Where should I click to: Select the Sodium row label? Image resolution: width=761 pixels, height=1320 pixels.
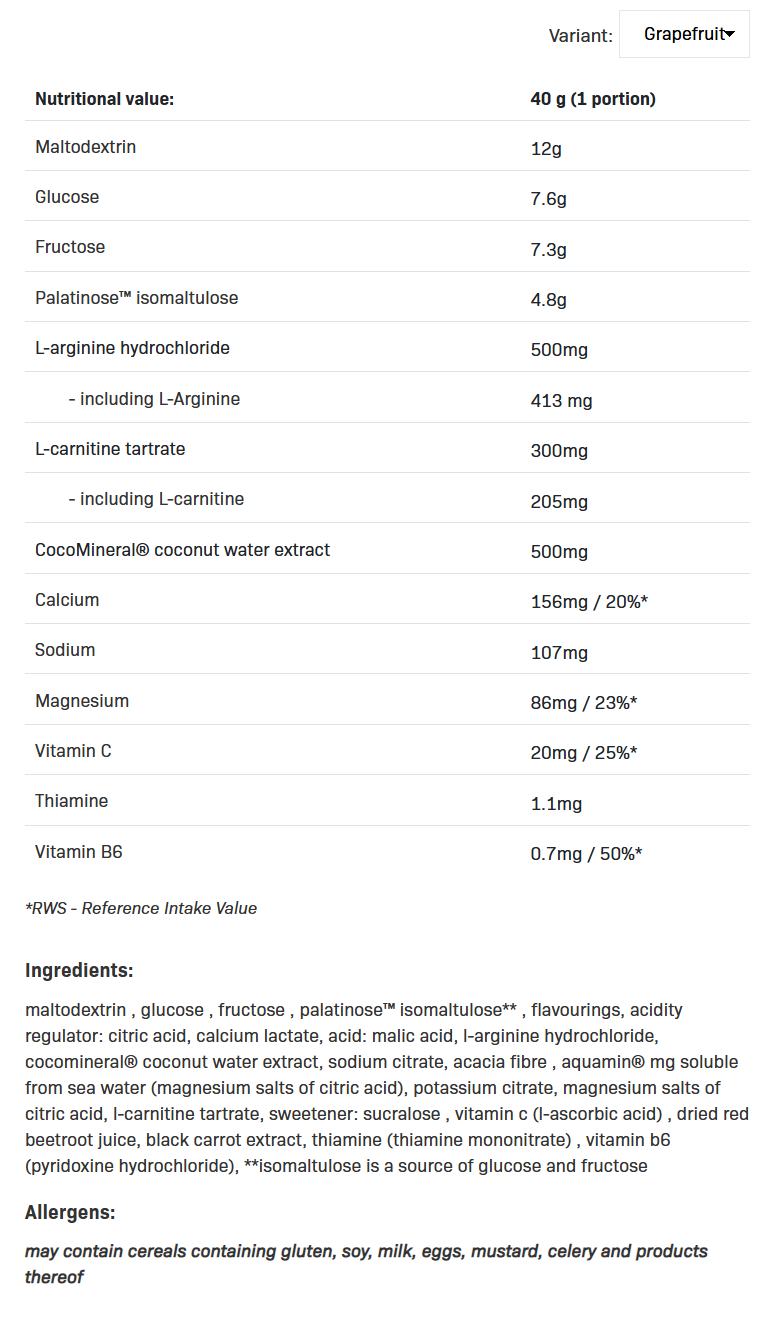pos(65,650)
